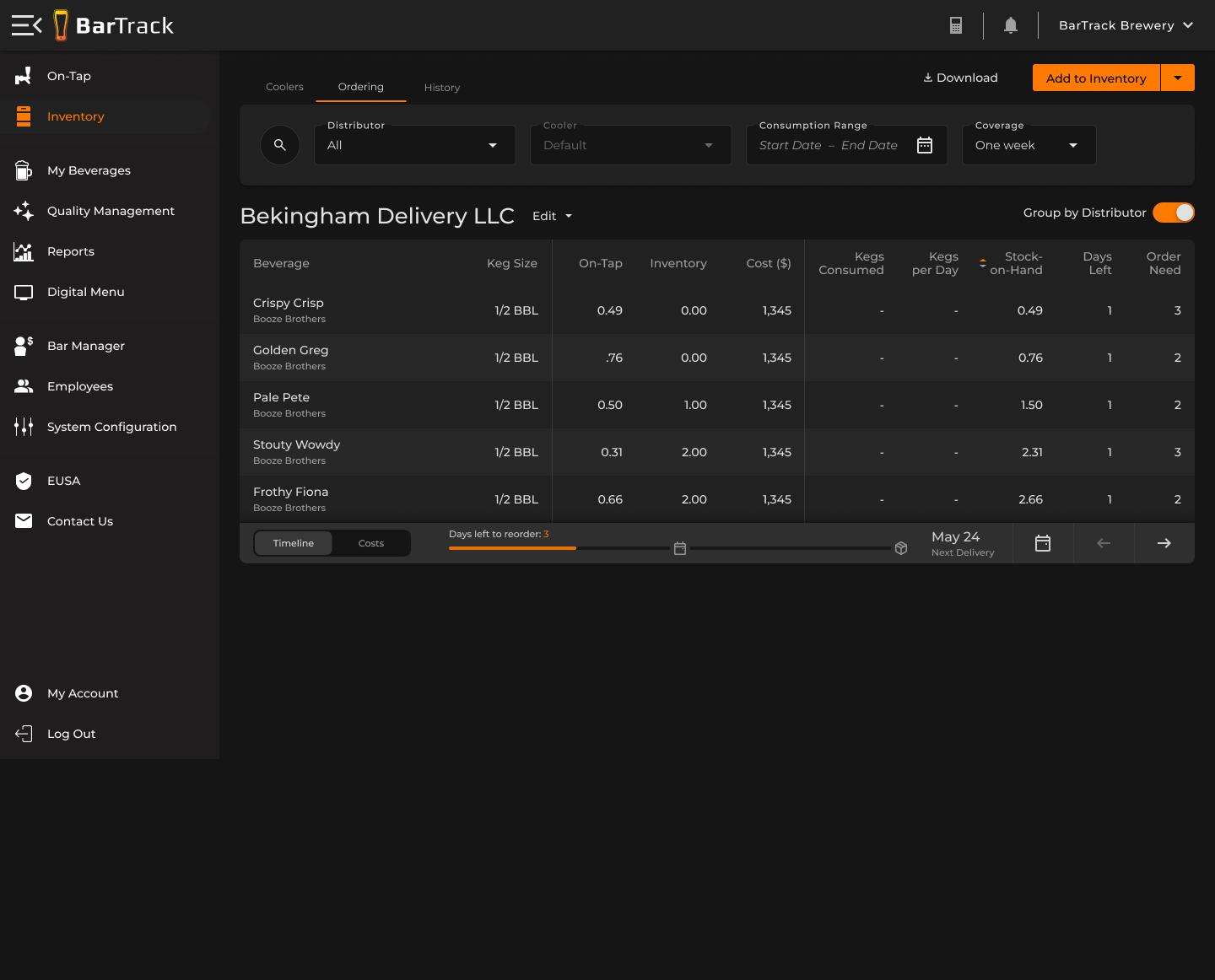Viewport: 1215px width, 980px height.
Task: Click the System Configuration sliders icon
Action: 24,427
